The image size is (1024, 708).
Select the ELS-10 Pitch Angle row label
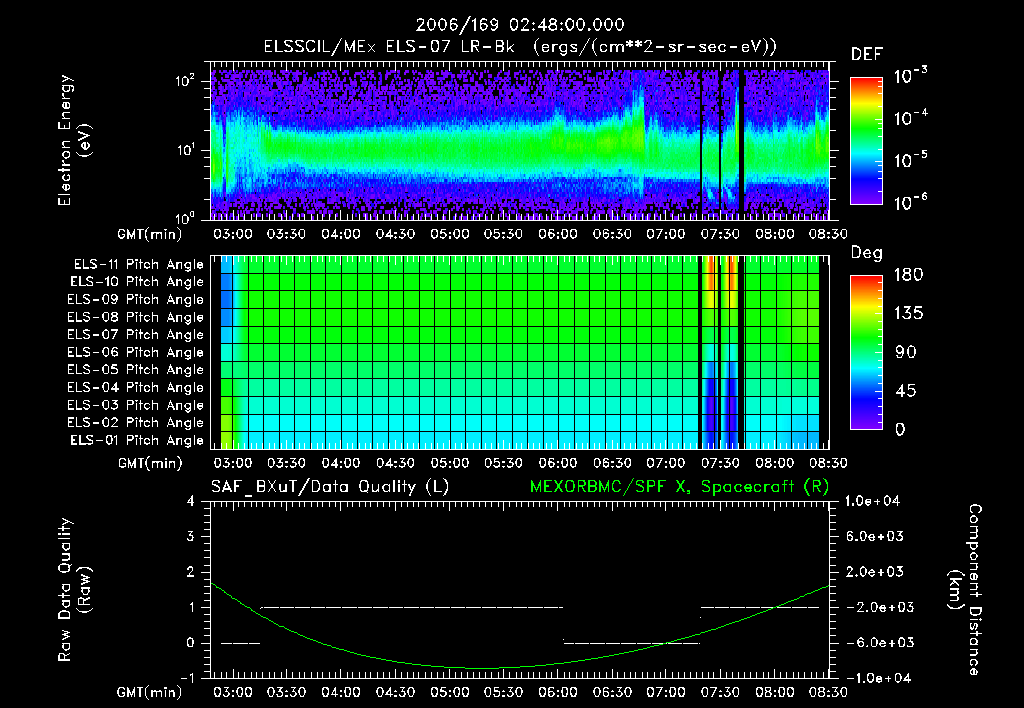point(136,282)
